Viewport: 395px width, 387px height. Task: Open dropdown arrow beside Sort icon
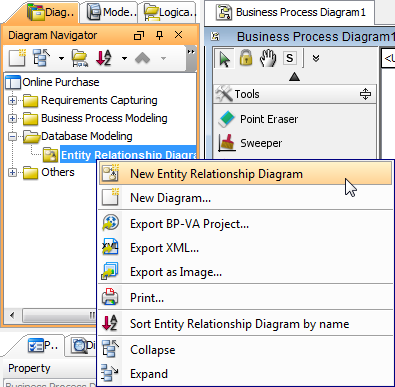124,58
